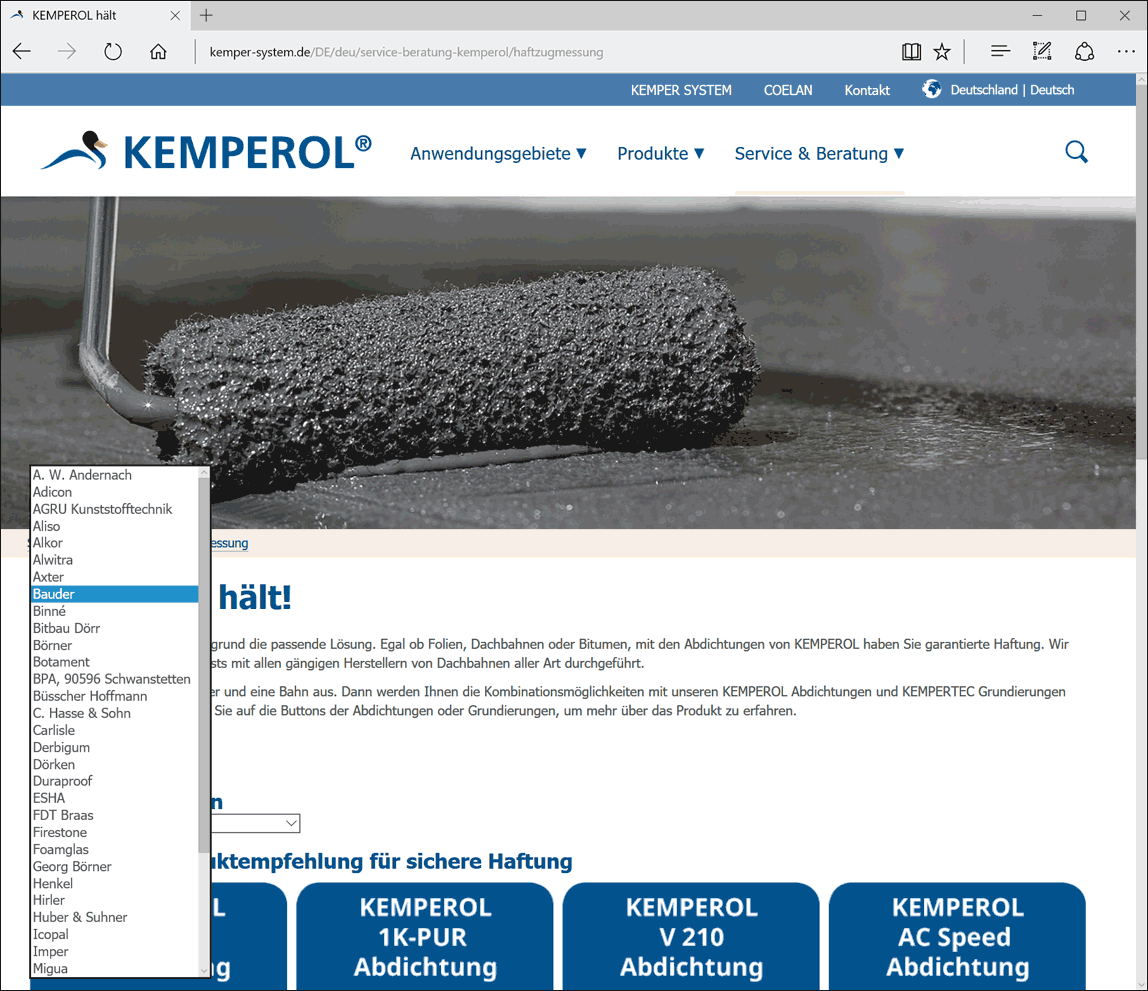Image resolution: width=1148 pixels, height=991 pixels.
Task: Select Axter in the dropdown
Action: [115, 577]
